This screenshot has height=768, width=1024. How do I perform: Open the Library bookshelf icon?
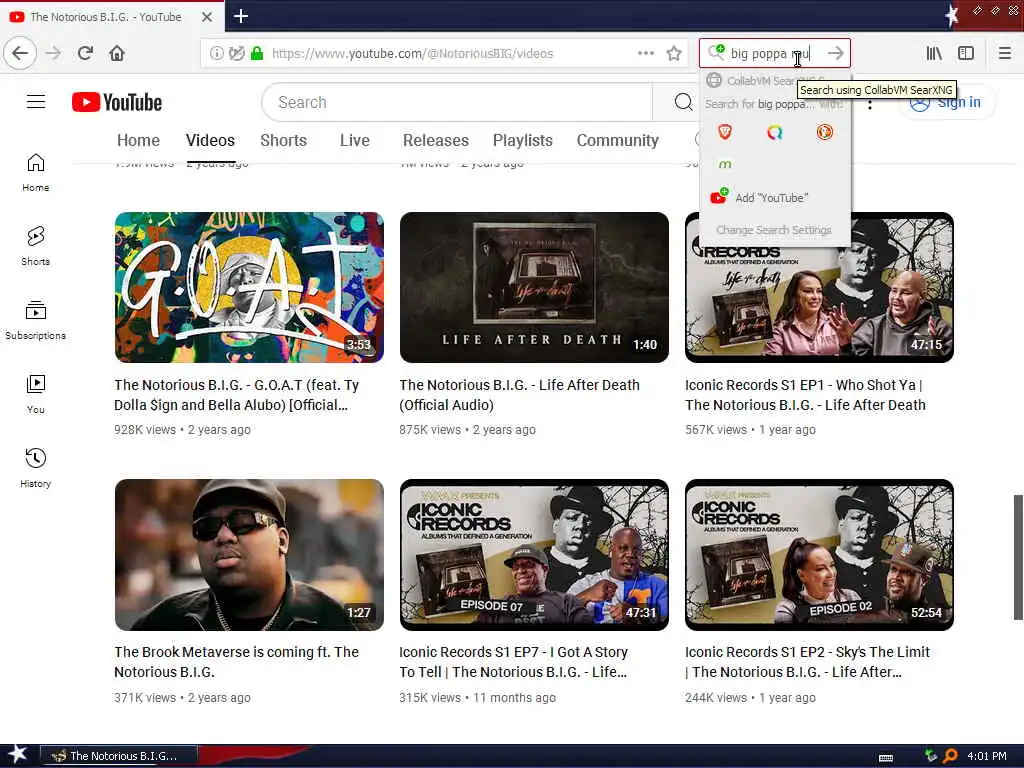click(934, 53)
